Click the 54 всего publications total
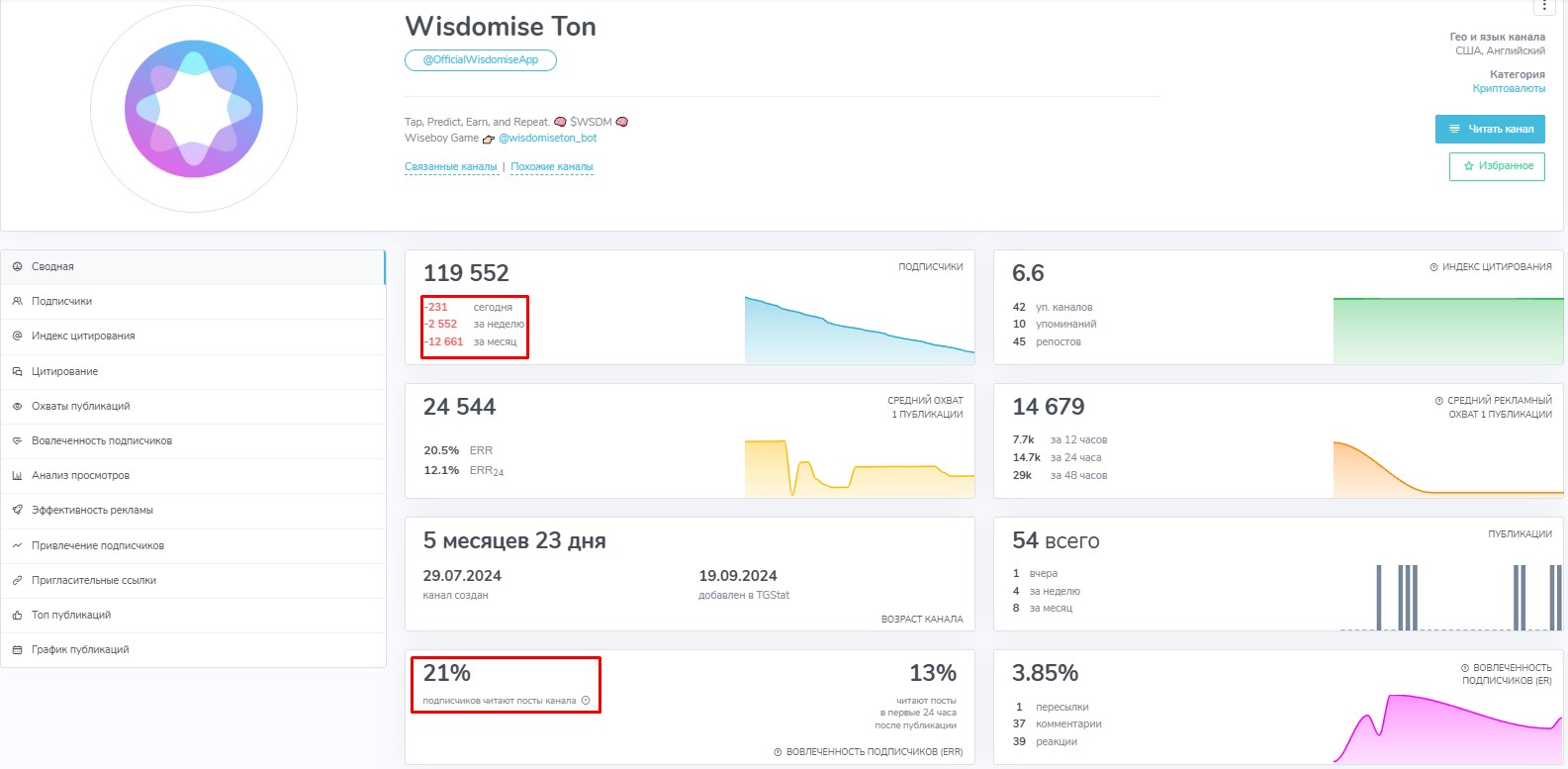Image resolution: width=1568 pixels, height=769 pixels. [1056, 540]
